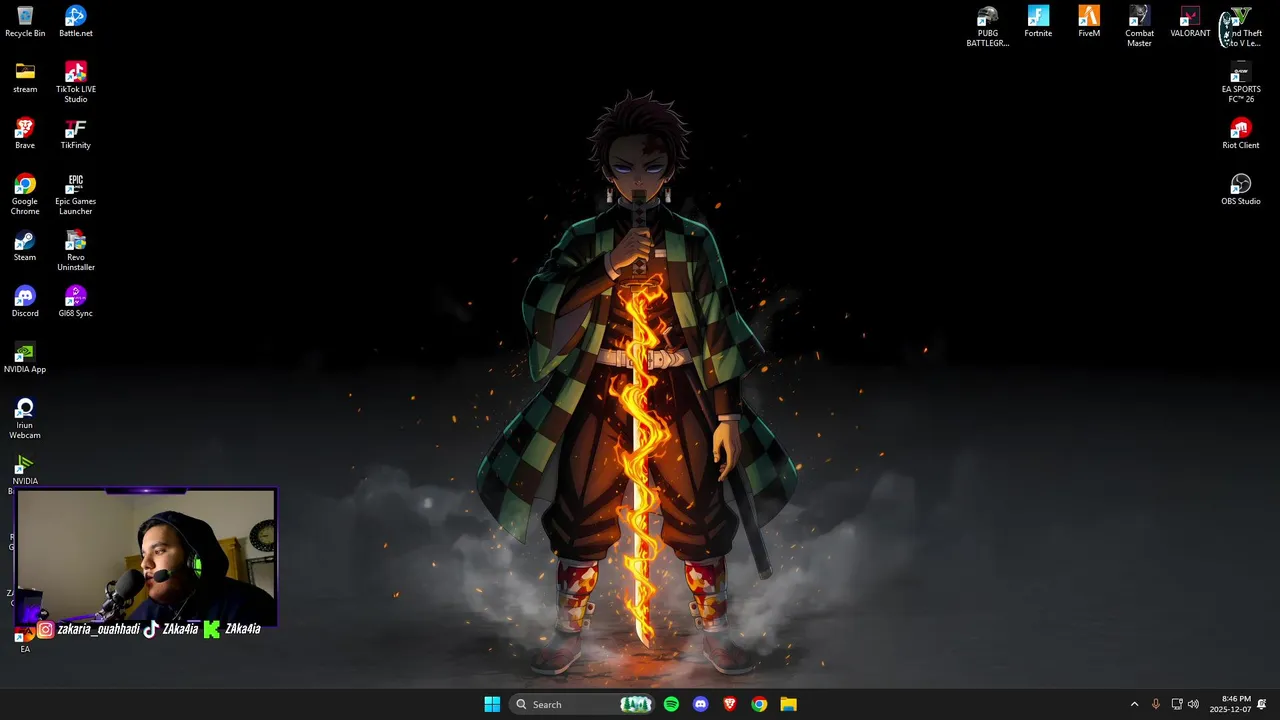Select the EA SPORTS FC 26 shortcut

1241,82
